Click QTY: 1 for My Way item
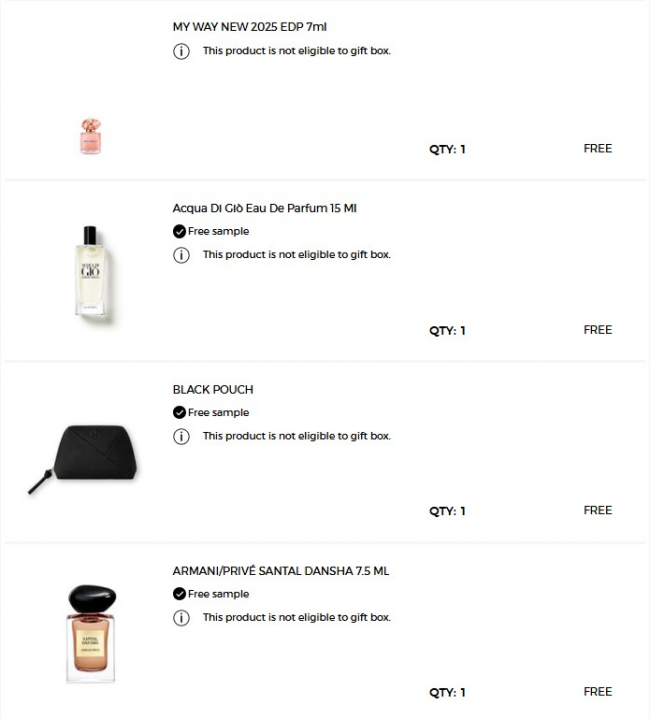This screenshot has width=650, height=719. point(447,149)
